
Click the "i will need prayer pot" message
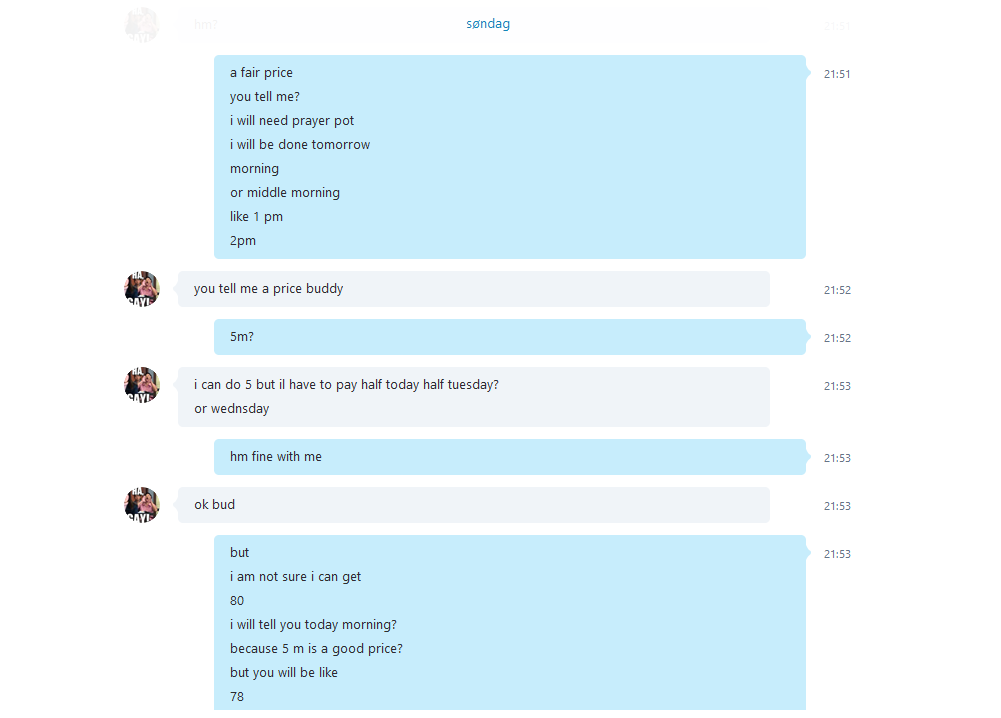[x=292, y=121]
